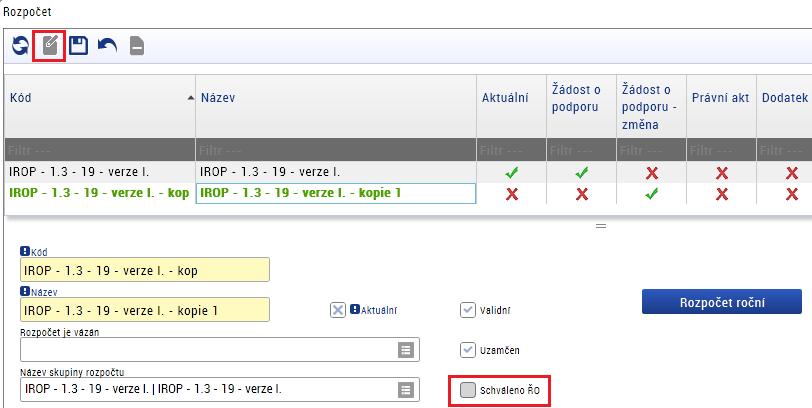
Task: Click Aktuální X in kopie 1 row
Action: [512, 194]
